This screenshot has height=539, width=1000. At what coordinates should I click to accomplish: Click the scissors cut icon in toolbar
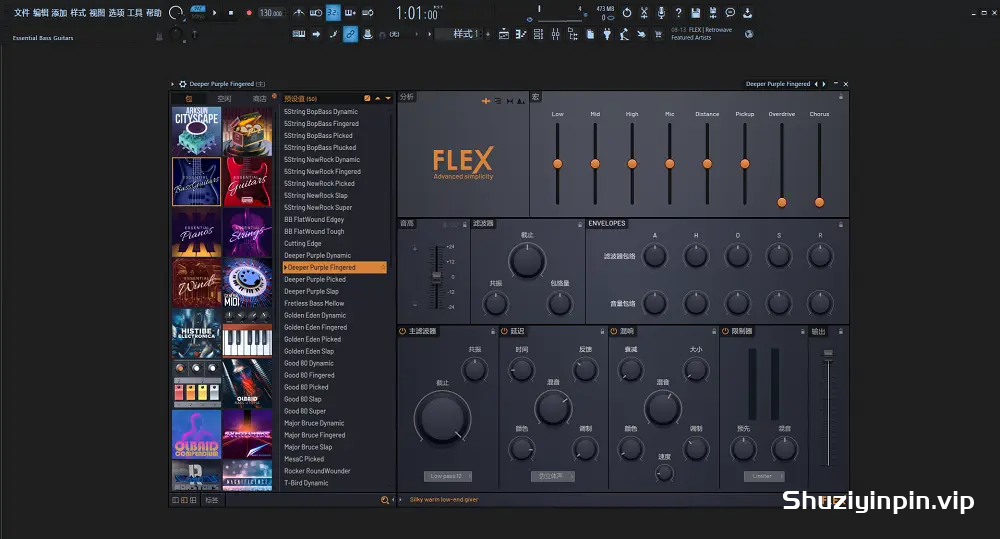(644, 13)
